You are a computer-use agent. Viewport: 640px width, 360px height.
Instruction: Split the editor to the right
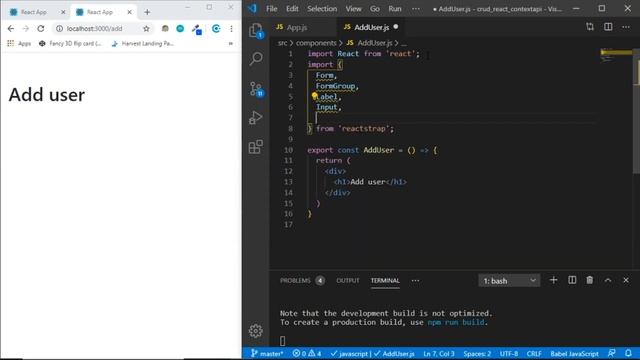coord(608,27)
